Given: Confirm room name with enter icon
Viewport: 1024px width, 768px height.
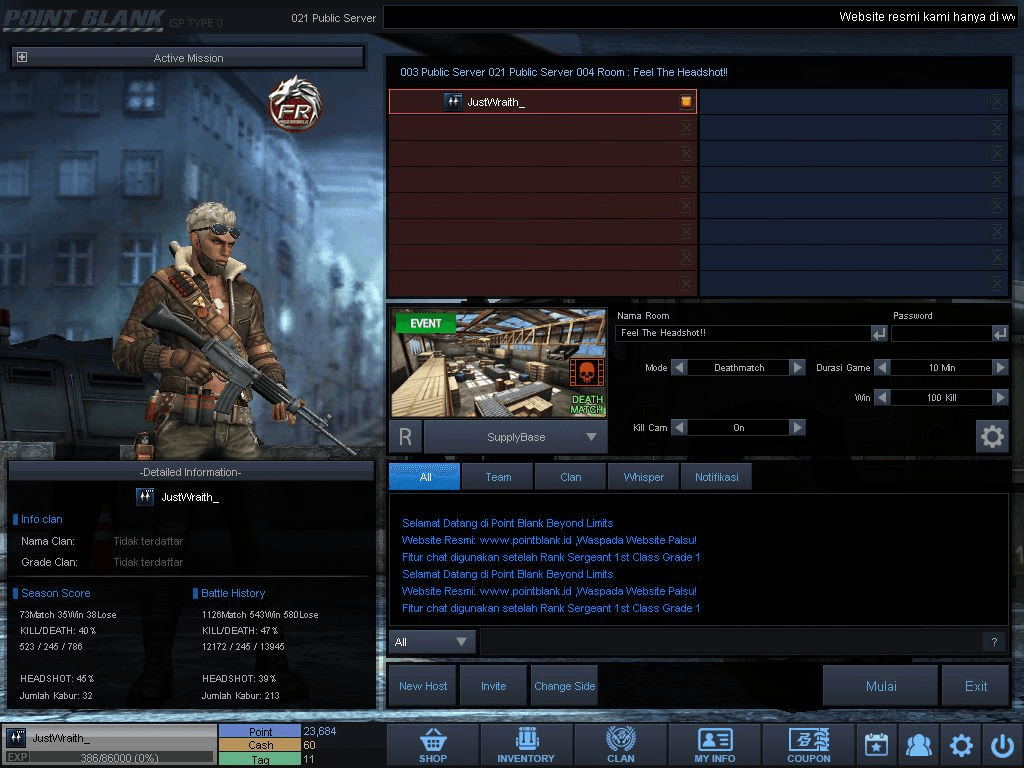Looking at the screenshot, I should (x=879, y=334).
